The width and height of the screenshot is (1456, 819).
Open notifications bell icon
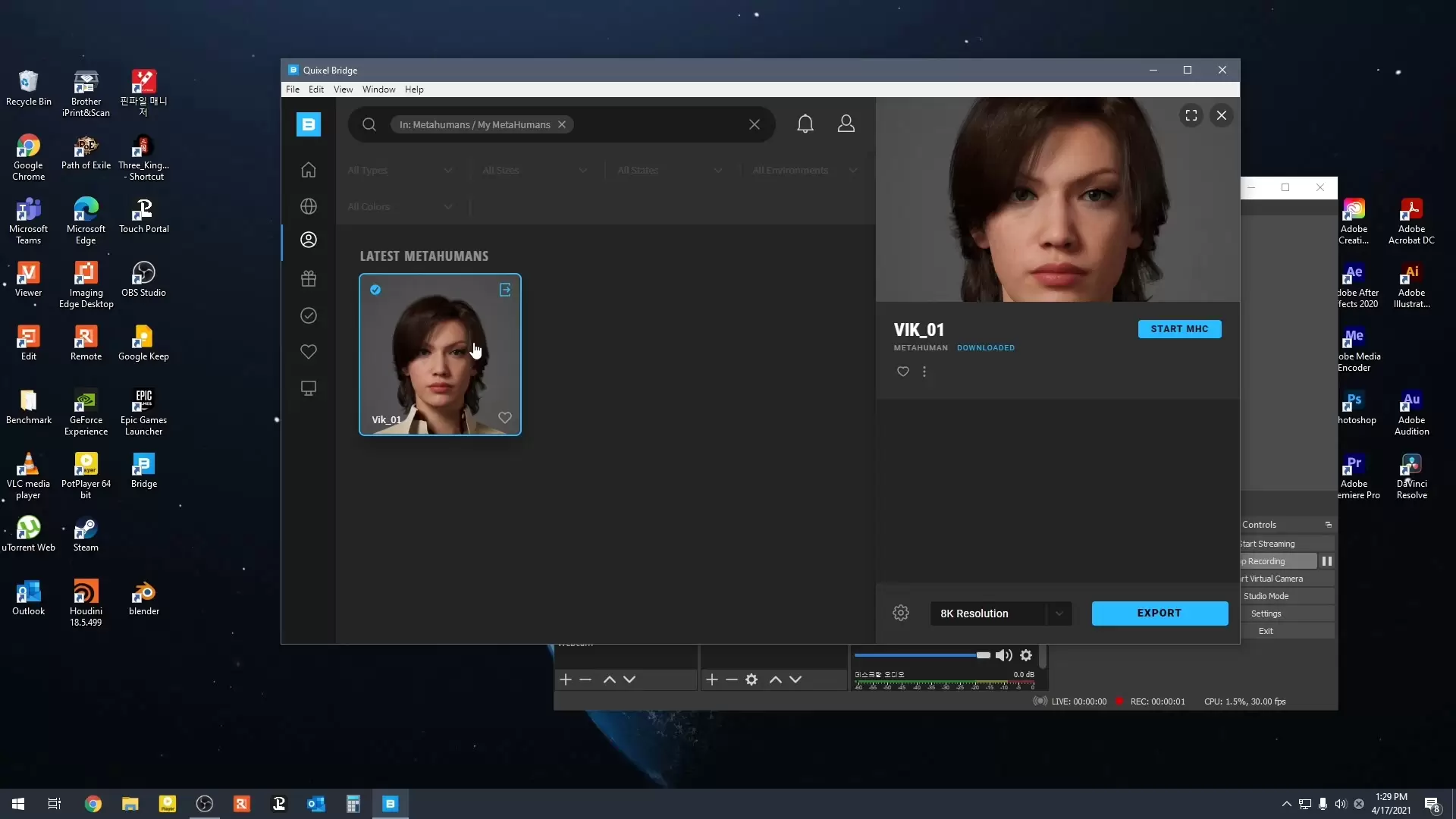coord(805,124)
